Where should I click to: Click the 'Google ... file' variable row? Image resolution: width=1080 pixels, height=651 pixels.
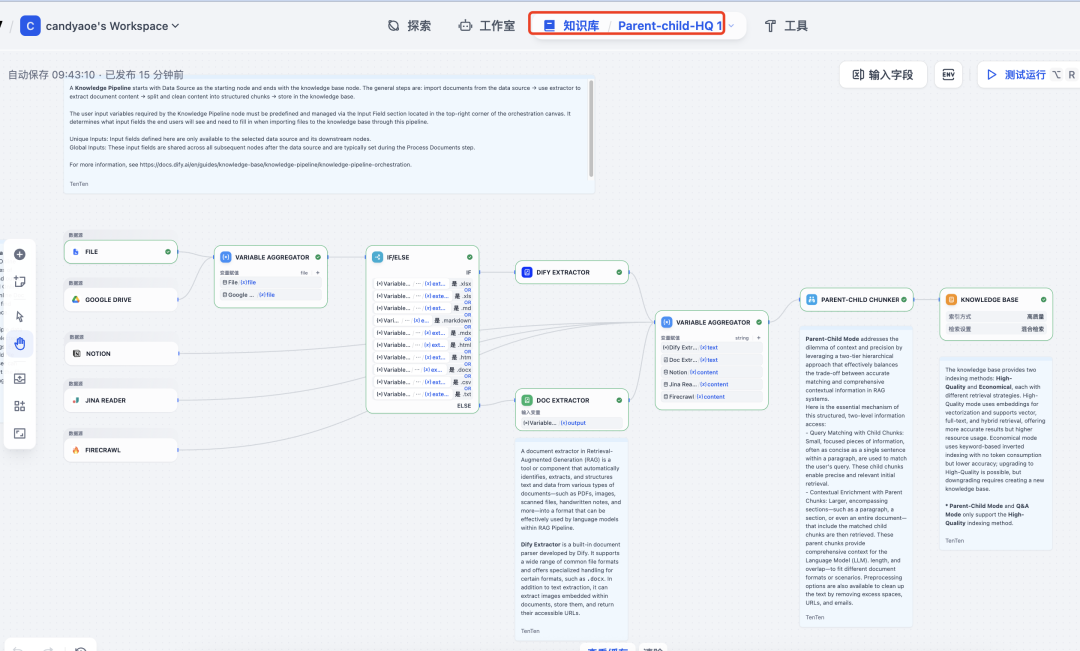tap(271, 295)
